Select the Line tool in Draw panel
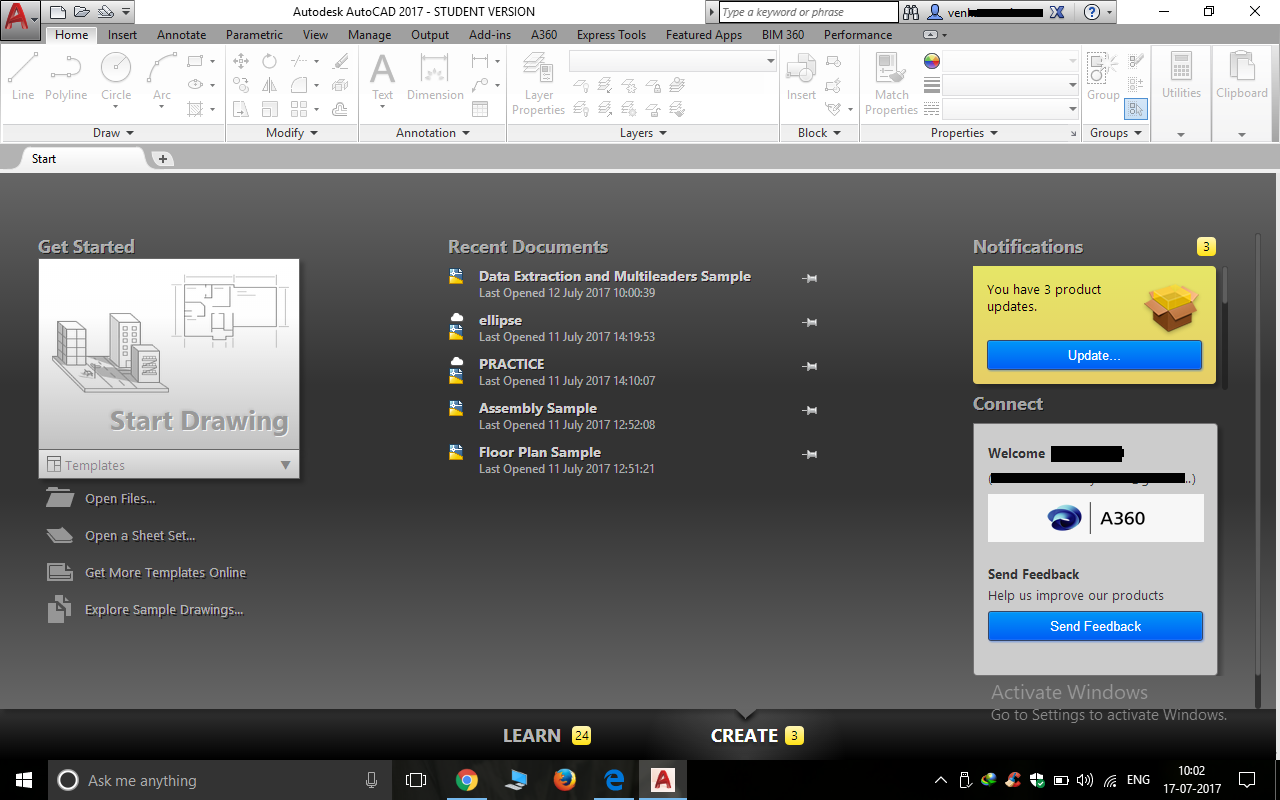Screen dimensions: 1280x800 coord(23,76)
